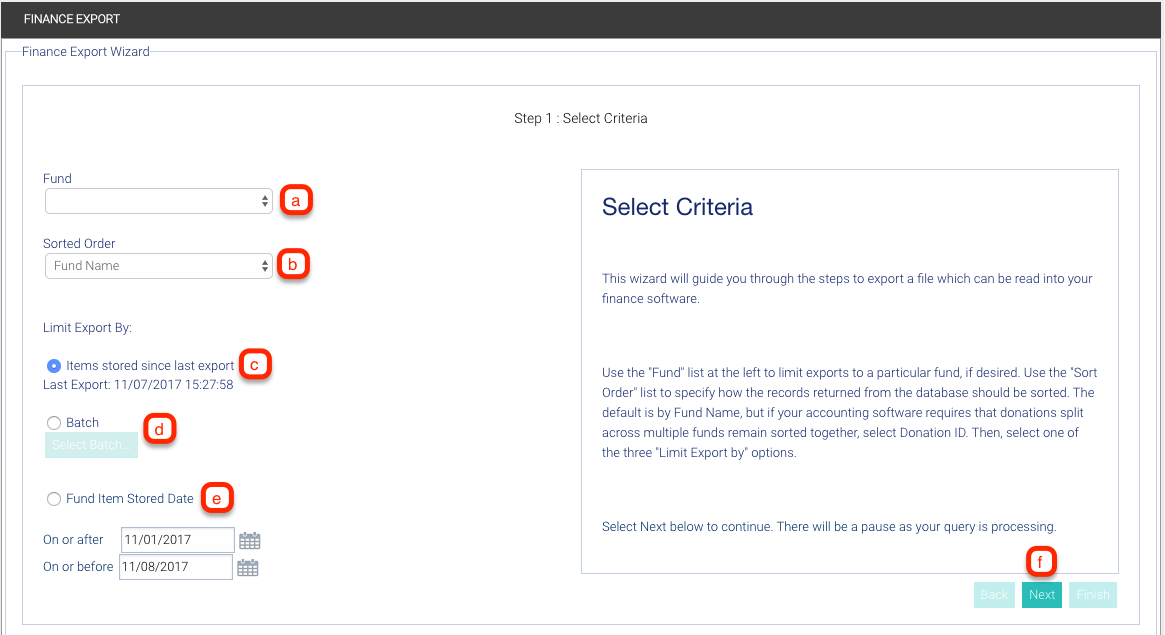Open the Fund dropdown list
Viewport: 1165px width, 635px height.
coord(159,201)
